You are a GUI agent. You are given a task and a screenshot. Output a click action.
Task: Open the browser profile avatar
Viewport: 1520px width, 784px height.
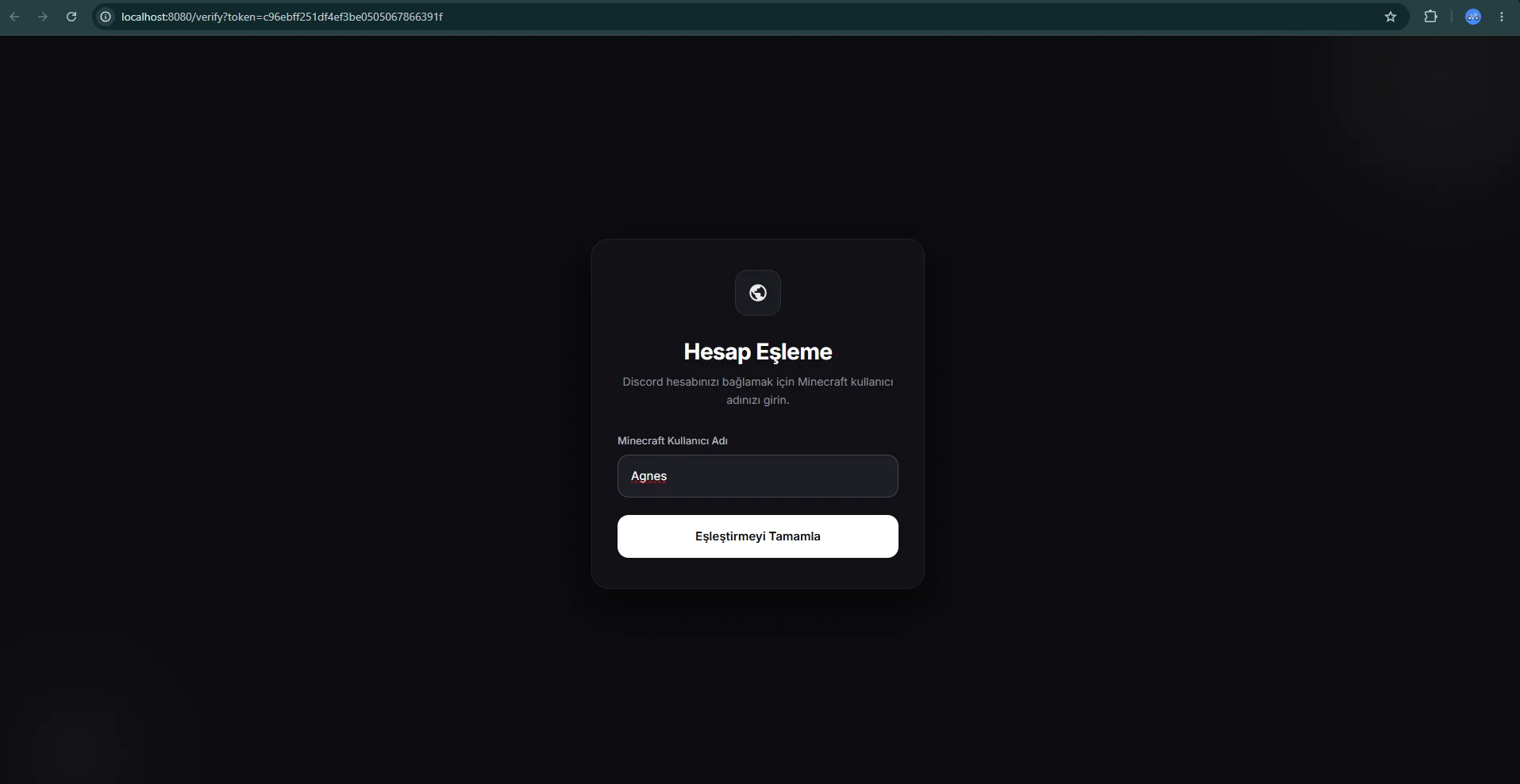click(1473, 17)
